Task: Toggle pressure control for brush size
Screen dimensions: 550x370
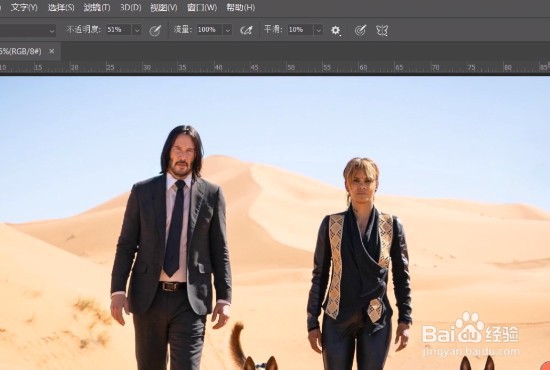Action: click(360, 31)
